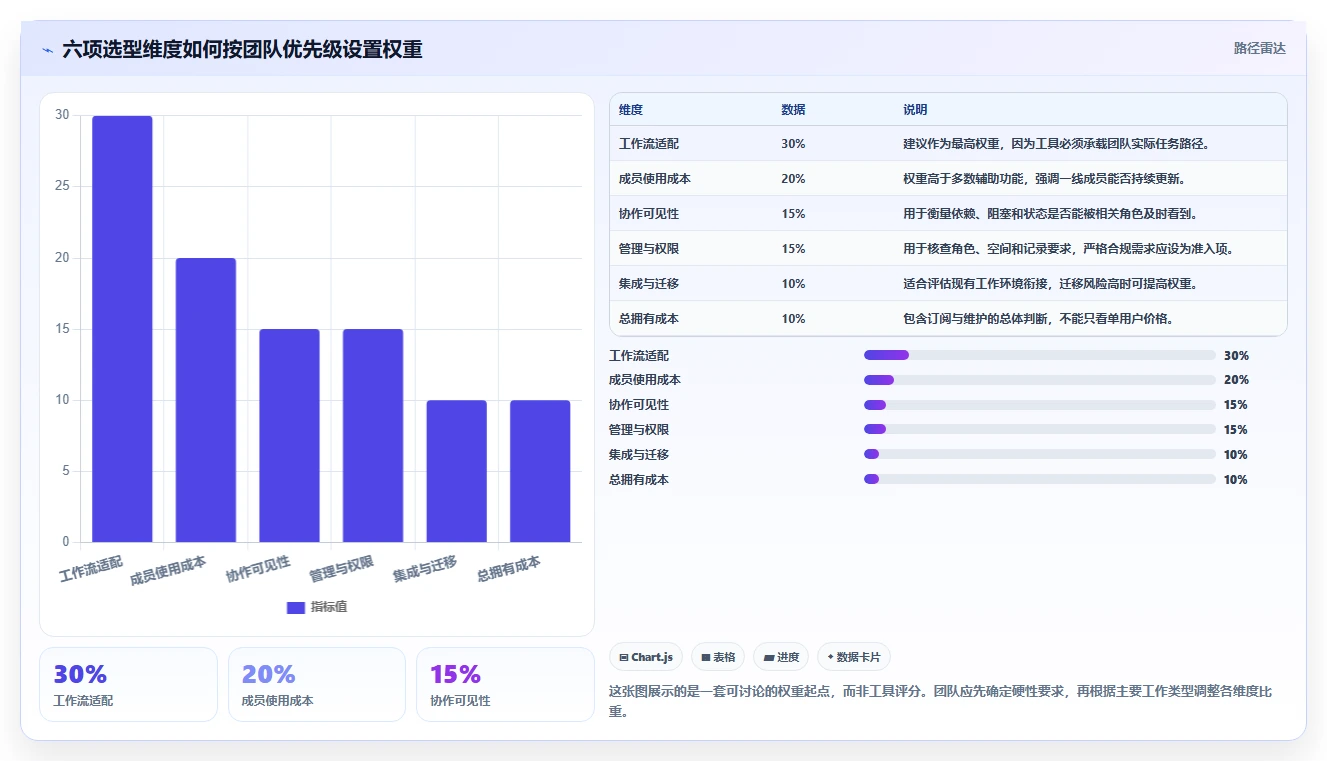Click the title 六项选型维度如何按团队优先级设置权重
This screenshot has width=1327, height=761.
pyautogui.click(x=242, y=49)
